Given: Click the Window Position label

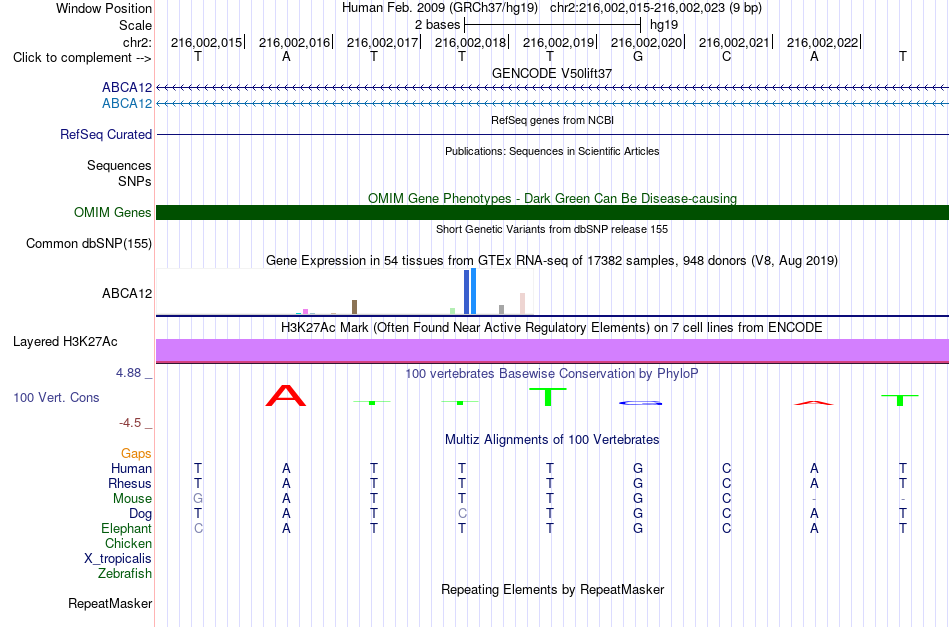Looking at the screenshot, I should coord(104,8).
